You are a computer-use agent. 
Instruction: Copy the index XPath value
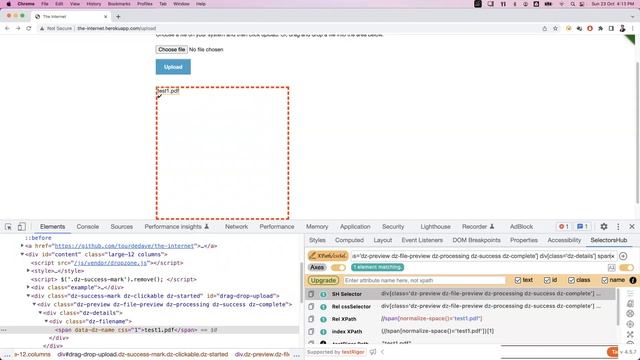point(311,331)
